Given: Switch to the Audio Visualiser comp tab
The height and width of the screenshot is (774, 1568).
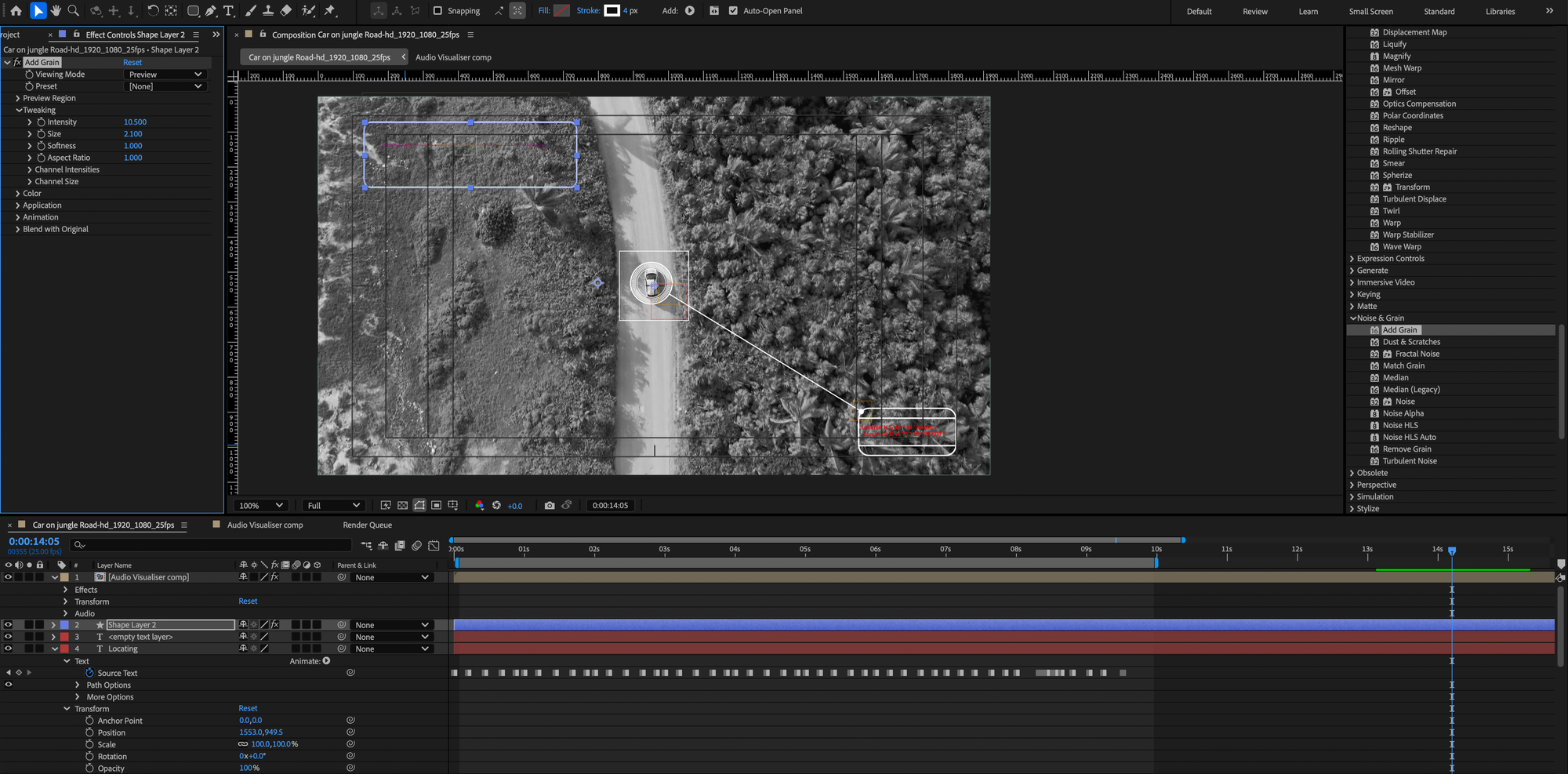Looking at the screenshot, I should (264, 525).
